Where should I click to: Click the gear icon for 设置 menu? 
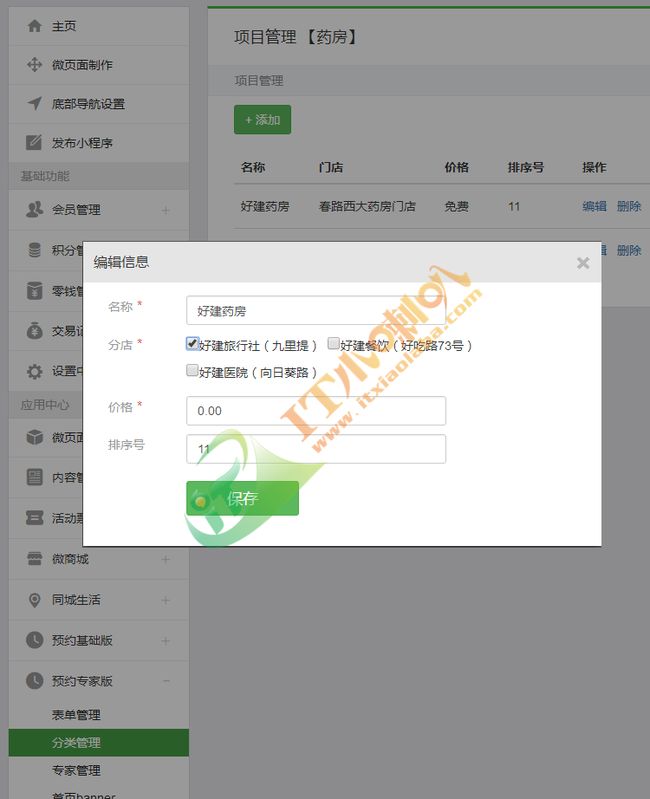click(x=35, y=371)
